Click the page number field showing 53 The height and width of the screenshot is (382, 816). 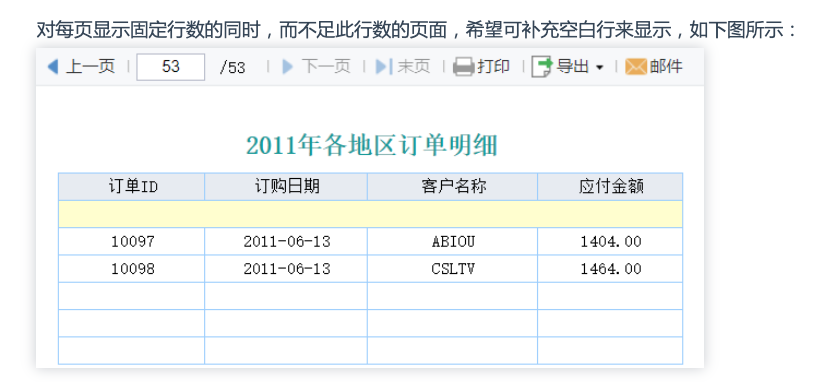coord(170,67)
